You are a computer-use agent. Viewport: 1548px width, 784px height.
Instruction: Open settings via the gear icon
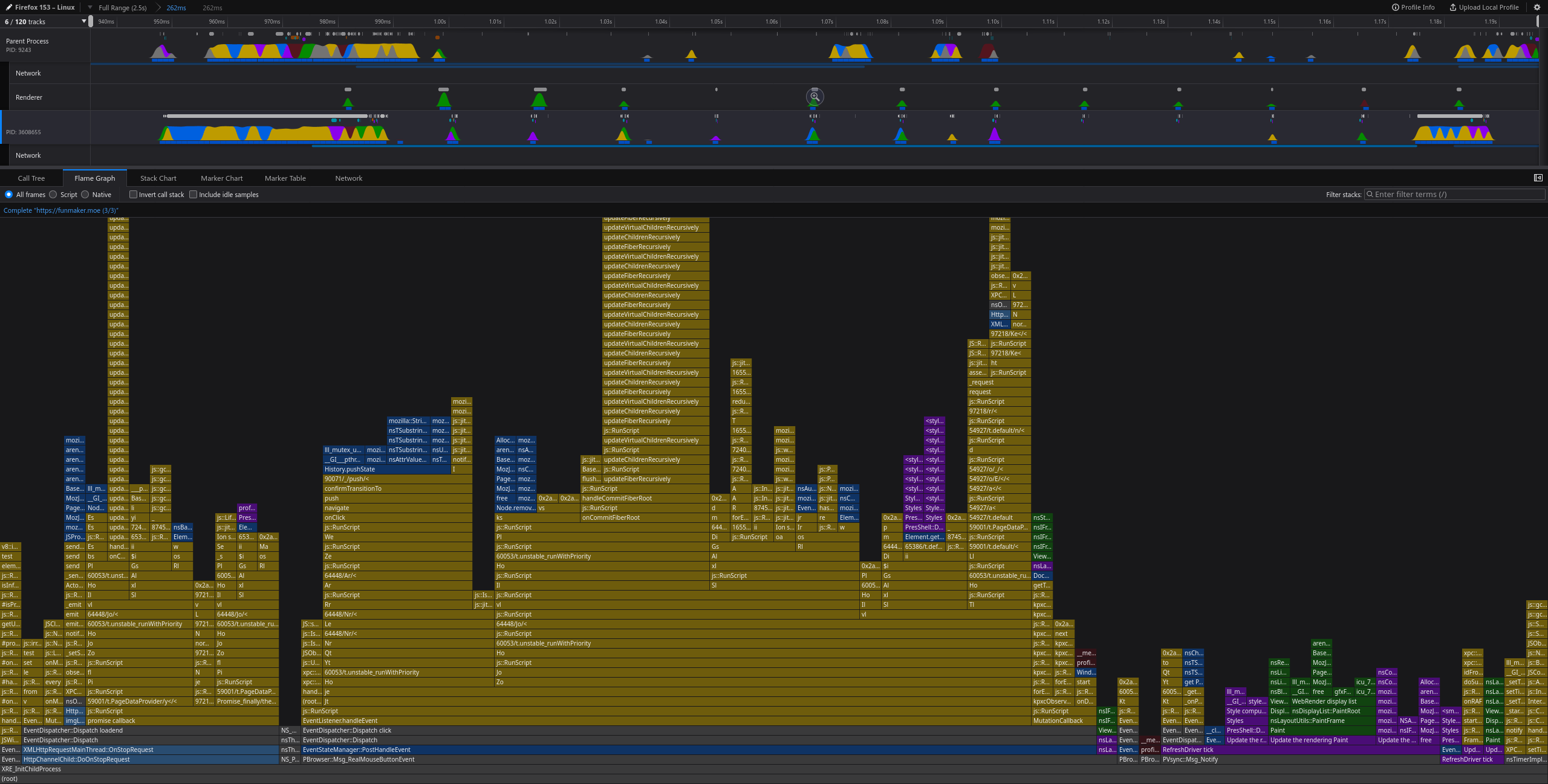pos(1537,7)
